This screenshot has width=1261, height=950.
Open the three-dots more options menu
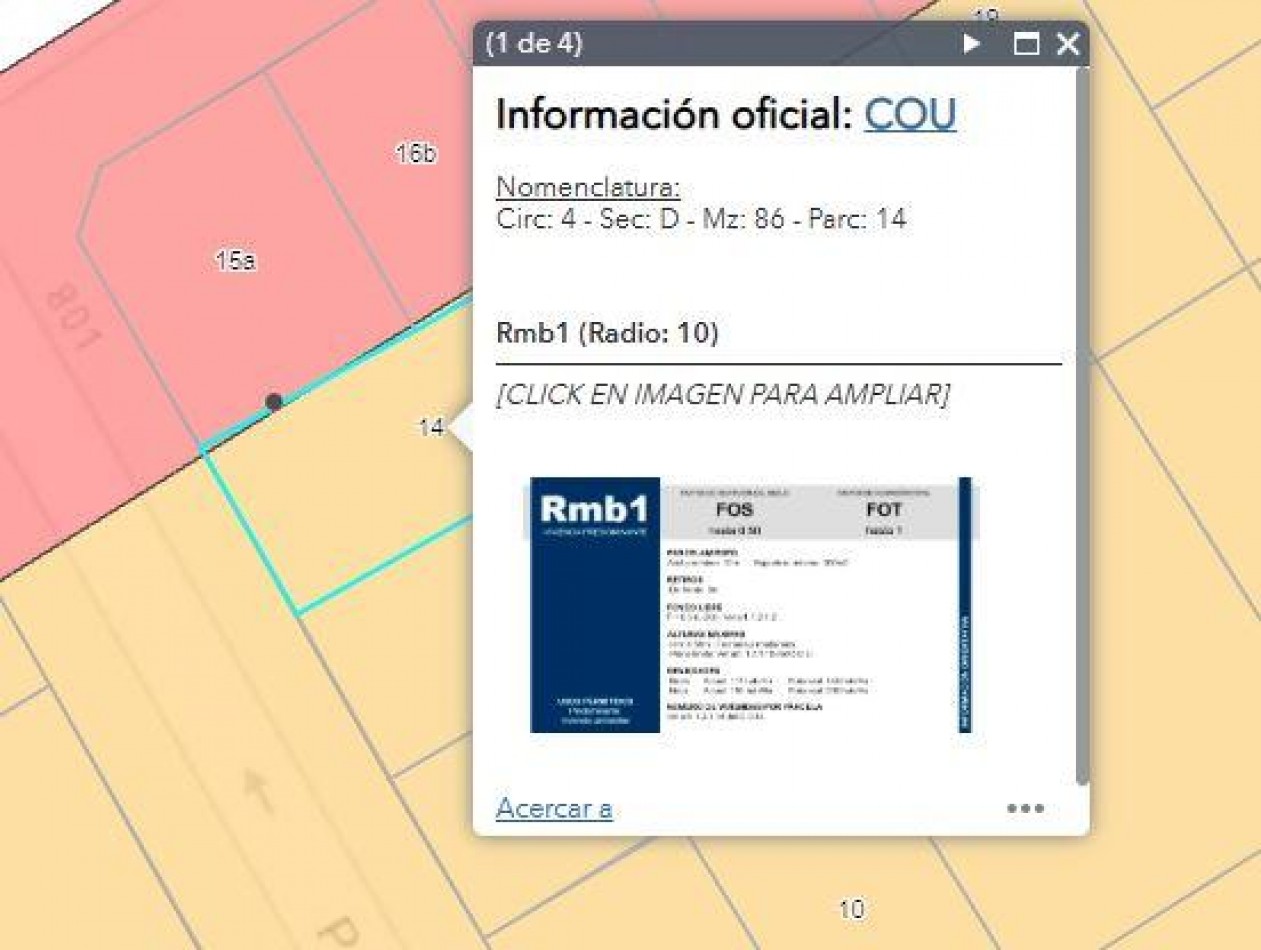pos(1025,808)
